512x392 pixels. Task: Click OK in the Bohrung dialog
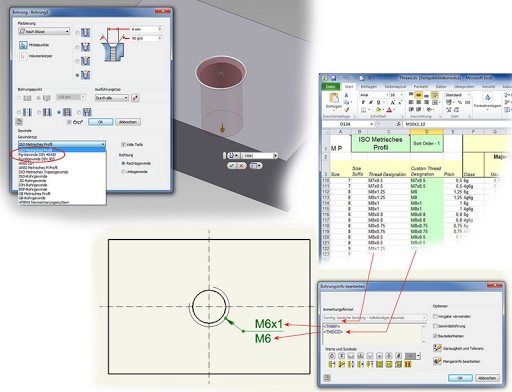coord(100,122)
